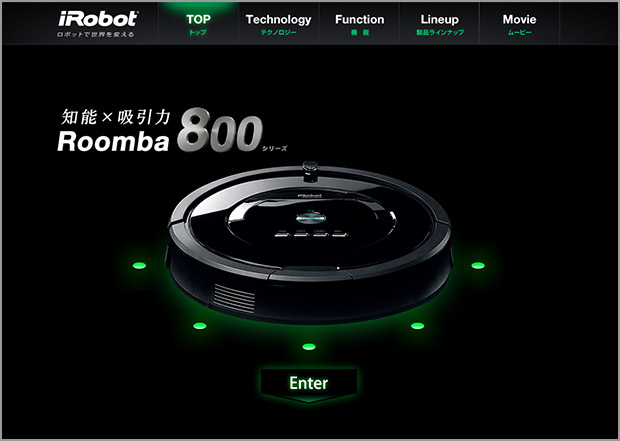The image size is (620, 441).
Task: Select the leftmost green glowing dot
Action: [139, 265]
